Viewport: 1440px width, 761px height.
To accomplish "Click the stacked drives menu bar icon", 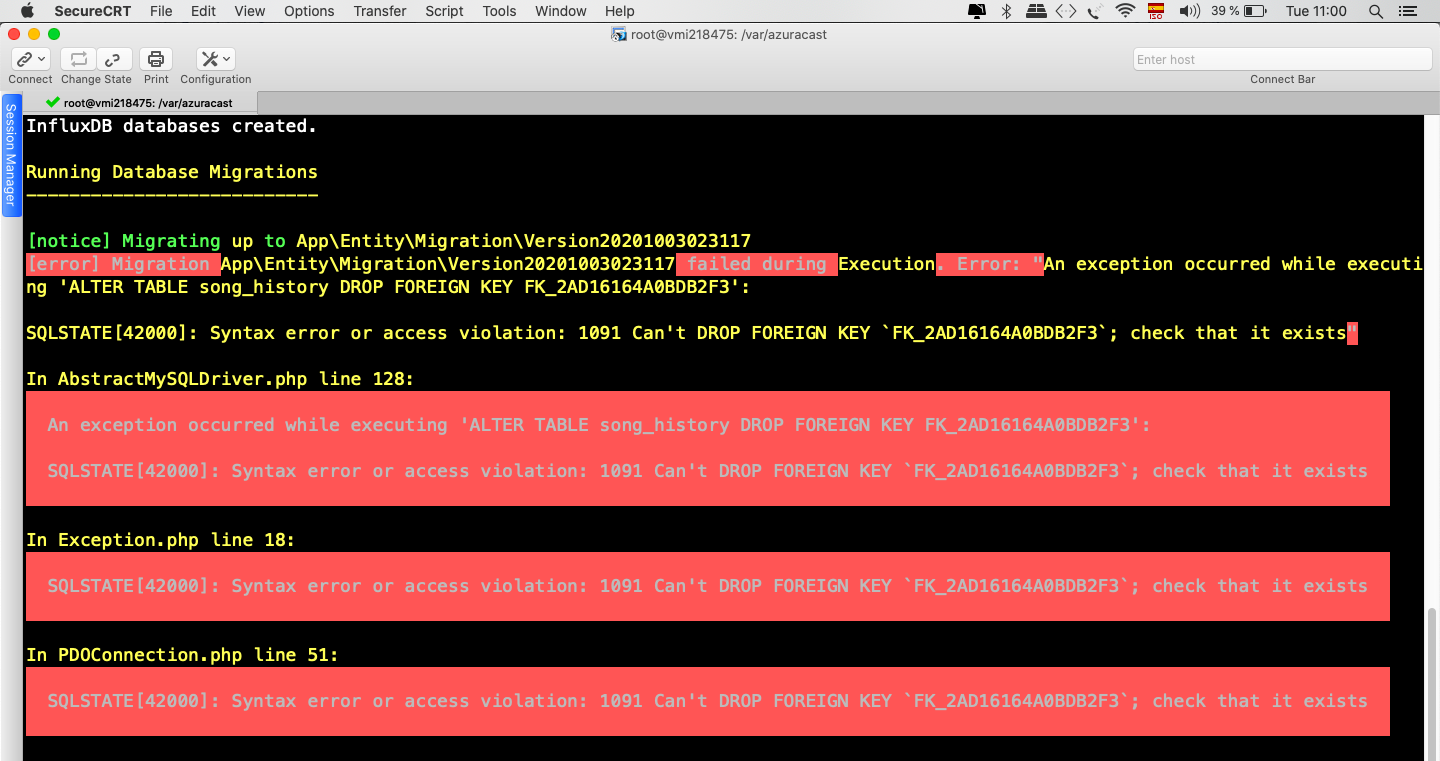I will (x=1036, y=11).
